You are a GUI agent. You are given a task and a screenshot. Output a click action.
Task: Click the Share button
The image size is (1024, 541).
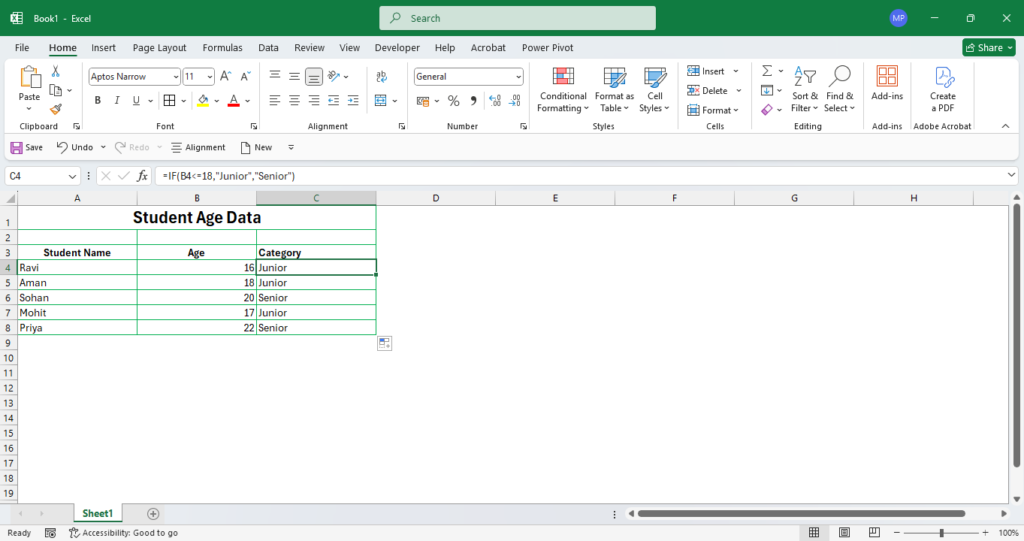(x=989, y=48)
